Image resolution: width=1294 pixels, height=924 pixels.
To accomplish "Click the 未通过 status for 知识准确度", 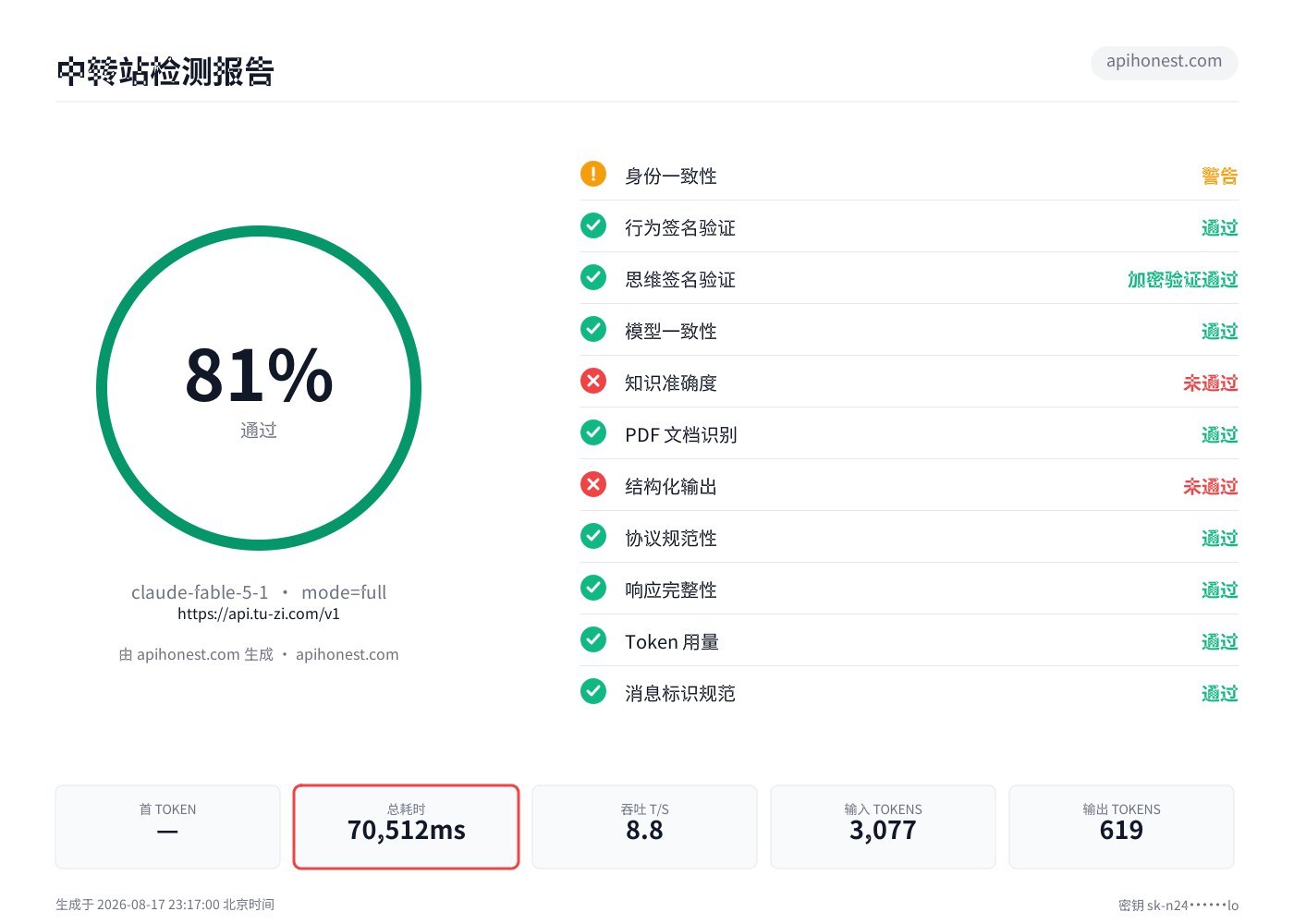I will (1211, 383).
